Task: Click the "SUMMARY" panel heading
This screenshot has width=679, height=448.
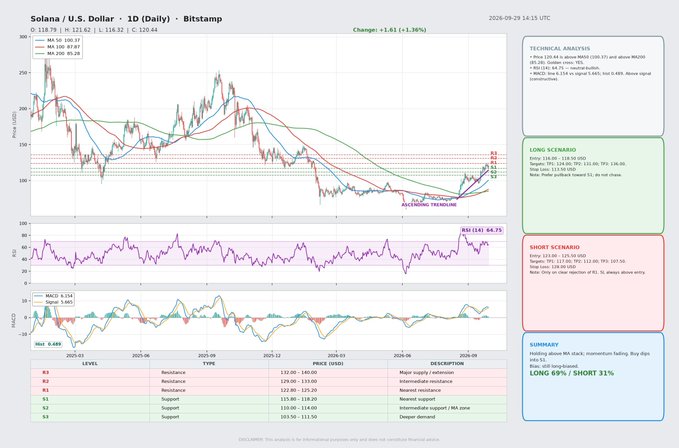Action: (544, 345)
